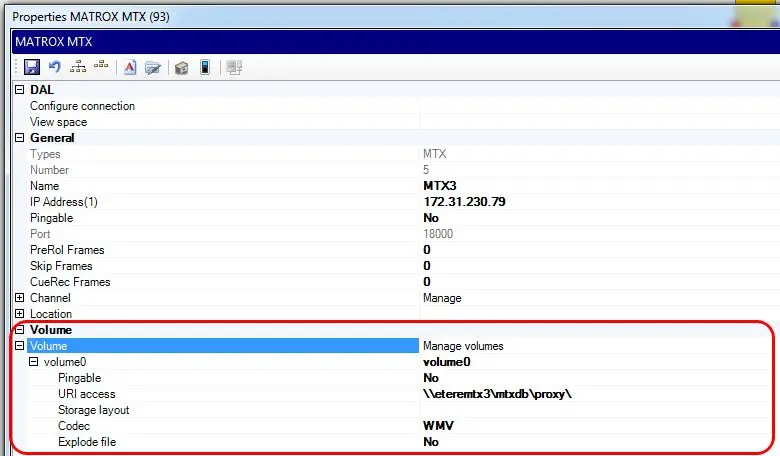The width and height of the screenshot is (780, 456).
Task: Collapse the General section
Action: pos(21,138)
